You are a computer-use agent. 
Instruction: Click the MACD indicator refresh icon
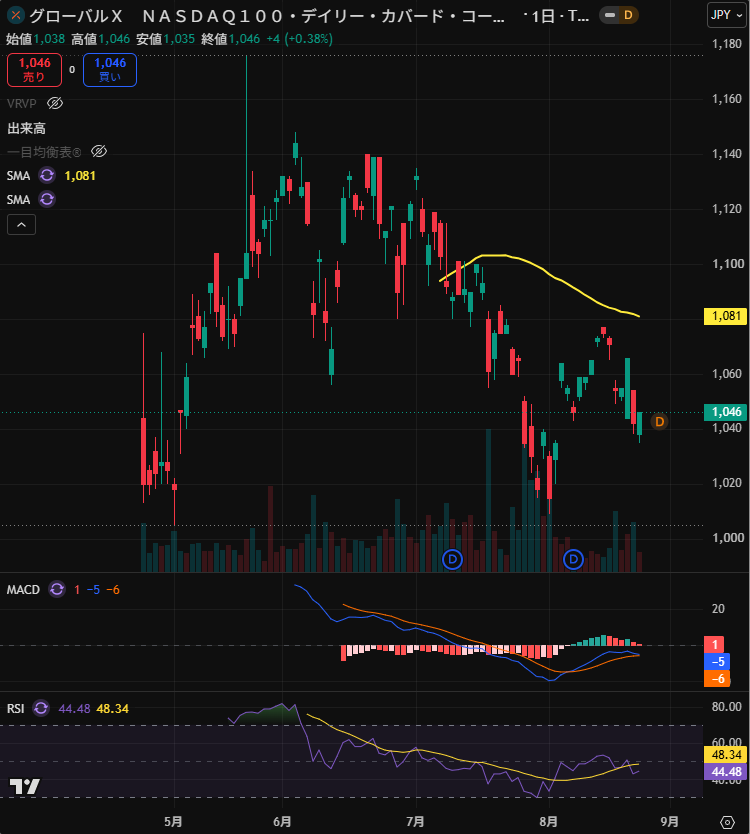point(57,589)
